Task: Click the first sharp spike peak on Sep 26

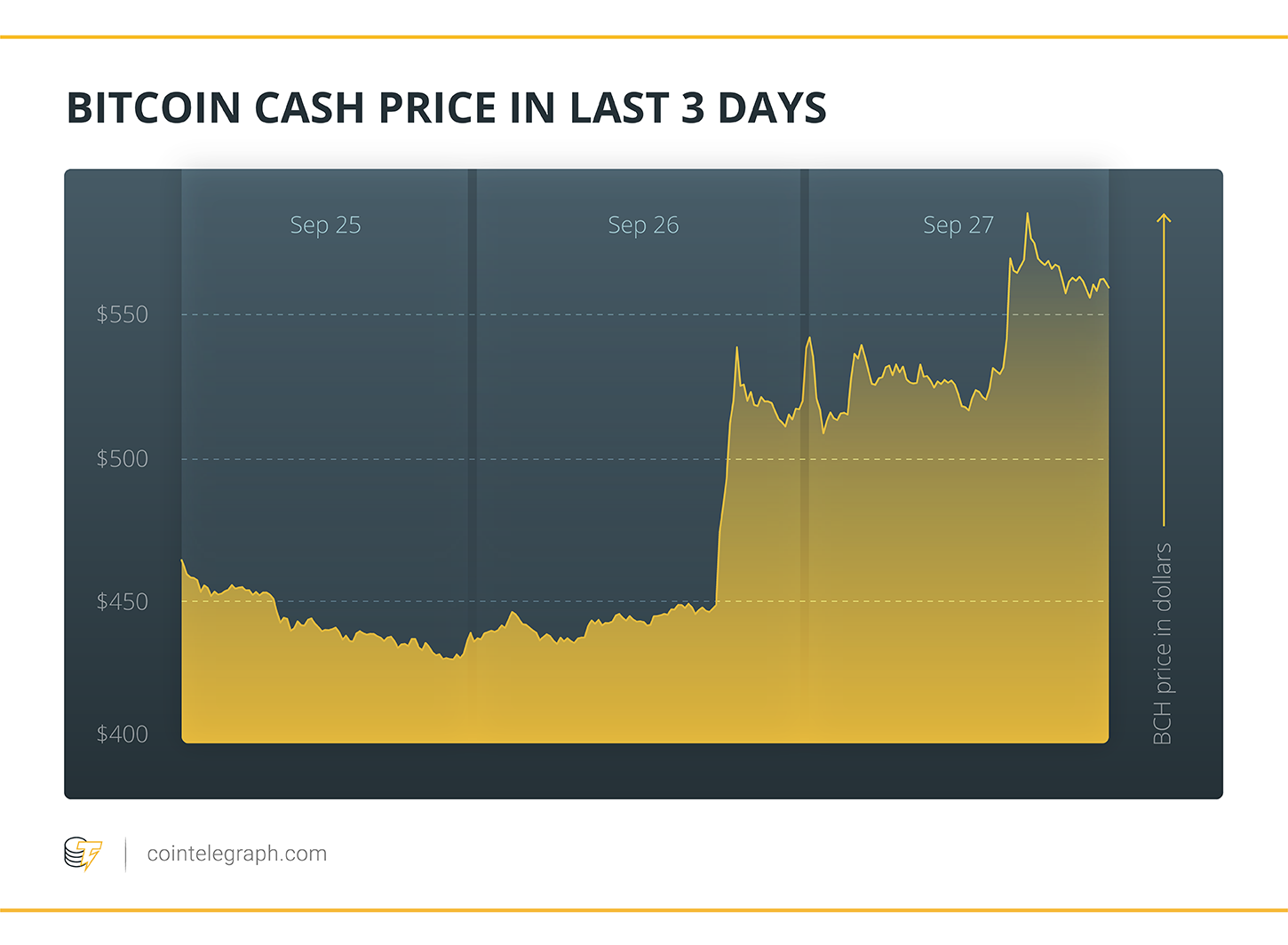Action: pyautogui.click(x=737, y=348)
